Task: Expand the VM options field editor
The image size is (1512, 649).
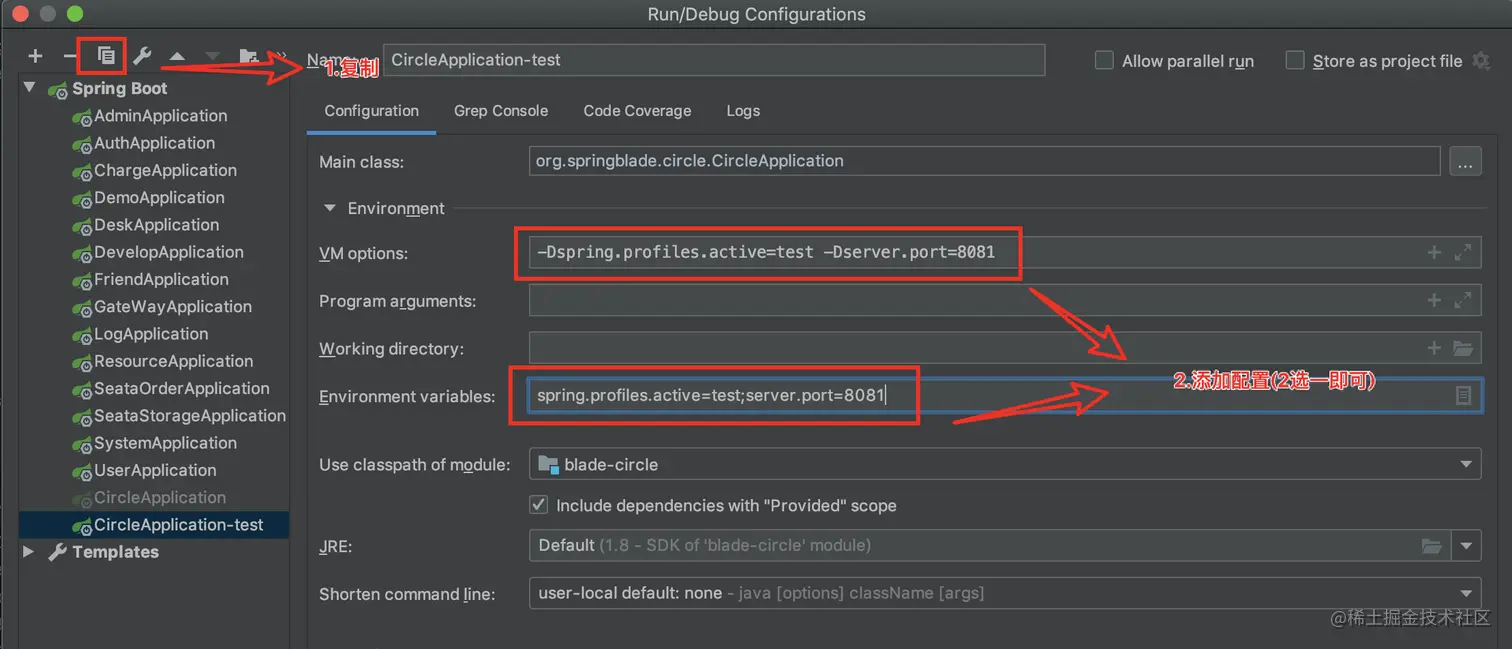Action: click(1463, 253)
